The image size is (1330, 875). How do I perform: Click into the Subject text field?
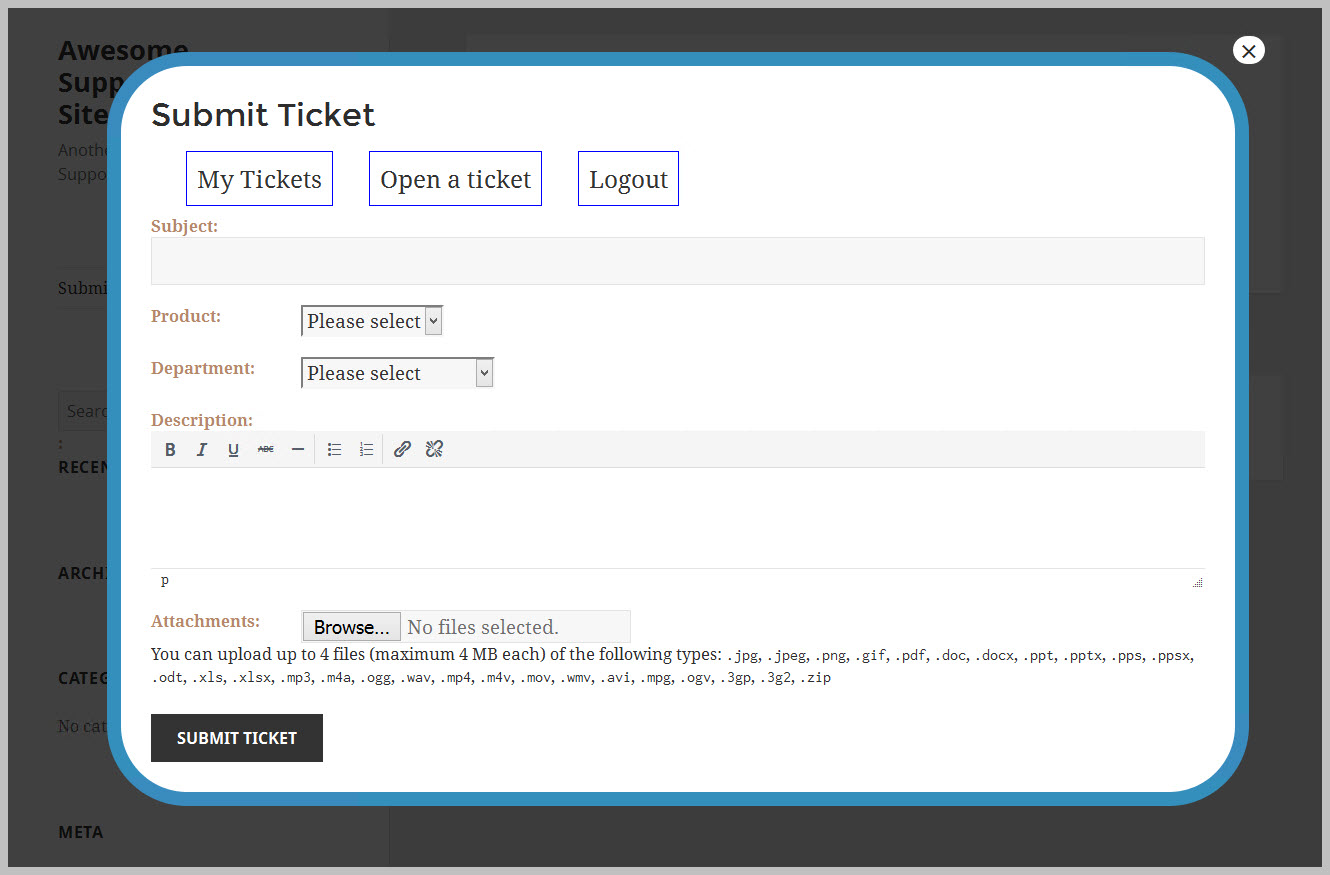[x=677, y=260]
